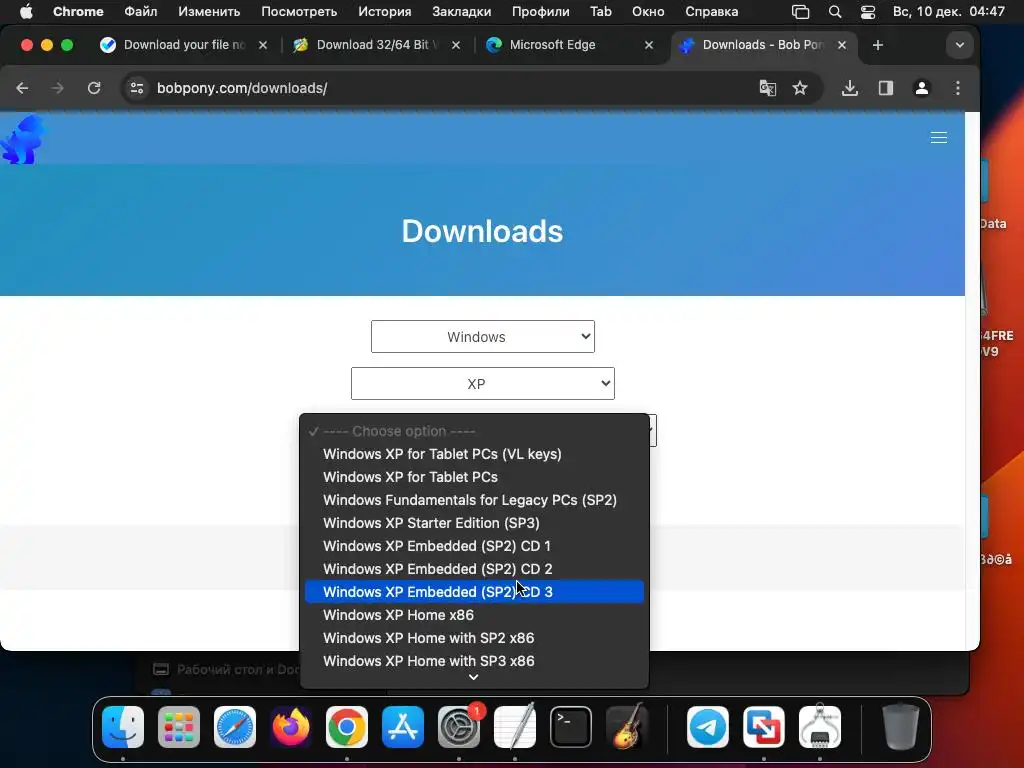Image resolution: width=1024 pixels, height=768 pixels.
Task: Choose Windows XP Home with SP3 x86
Action: click(474, 661)
